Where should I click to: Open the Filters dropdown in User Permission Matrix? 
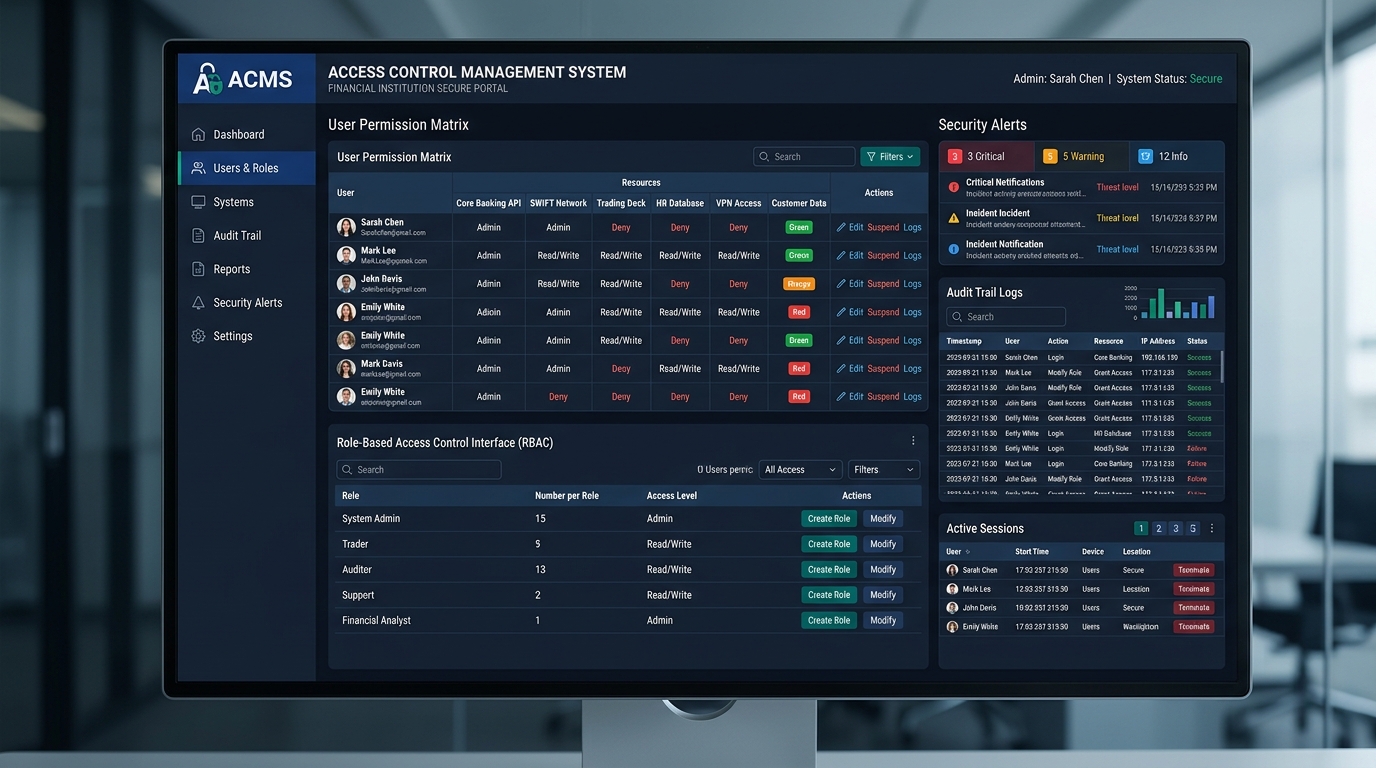(890, 157)
